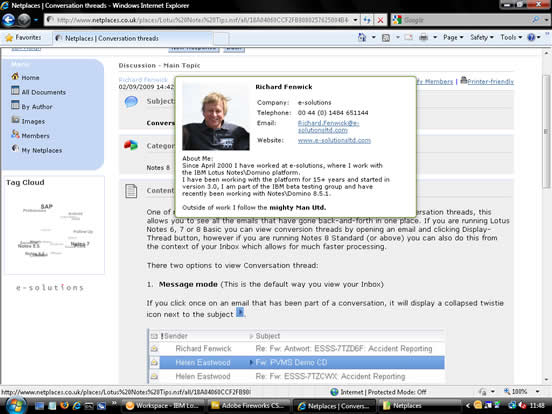Click the browser Back arrow button
Screen dimensions: 552x414
pyautogui.click(x=8, y=20)
